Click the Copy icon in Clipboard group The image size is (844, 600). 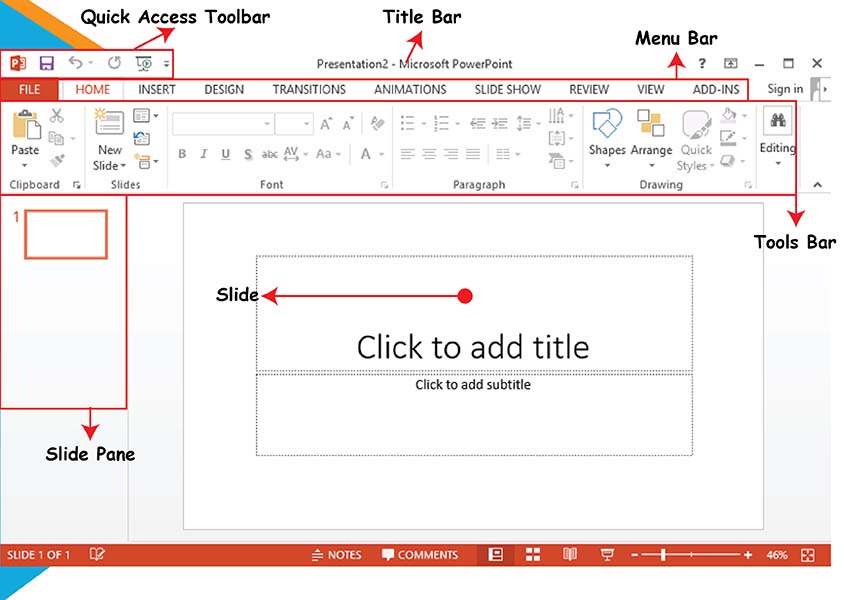56,138
